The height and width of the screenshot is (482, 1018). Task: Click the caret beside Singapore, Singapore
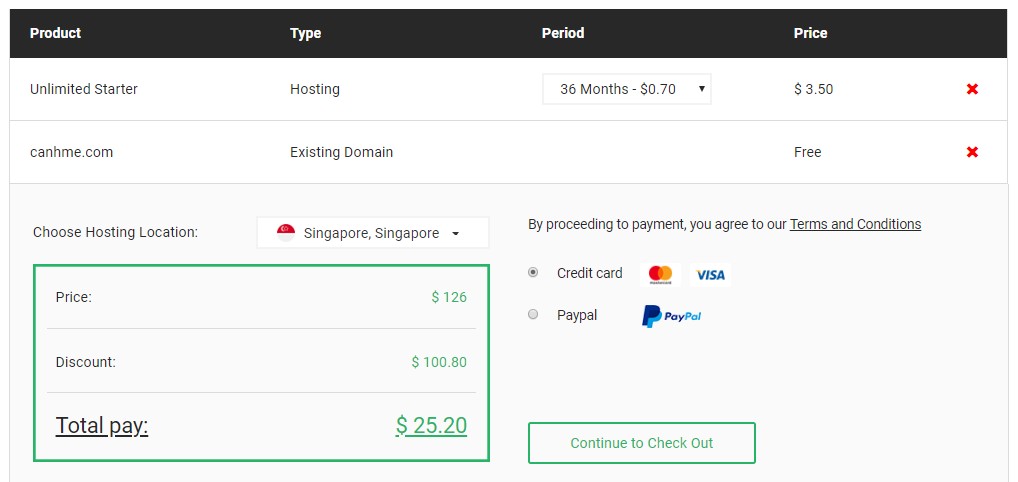pyautogui.click(x=455, y=233)
